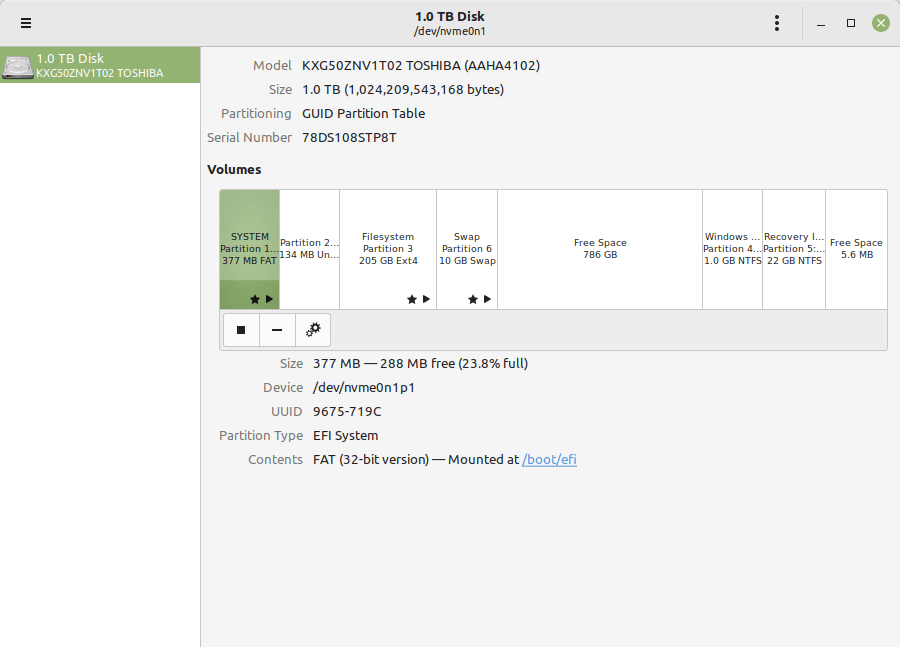The width and height of the screenshot is (900, 647).
Task: Open the hamburger application menu
Action: [25, 23]
